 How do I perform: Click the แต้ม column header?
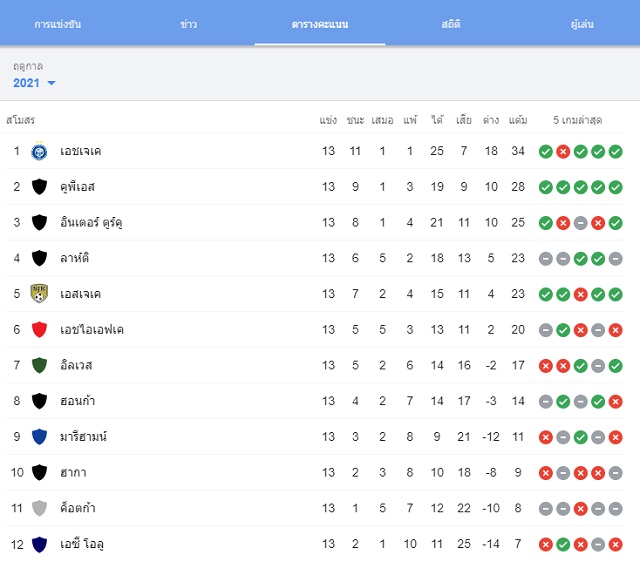[518, 120]
